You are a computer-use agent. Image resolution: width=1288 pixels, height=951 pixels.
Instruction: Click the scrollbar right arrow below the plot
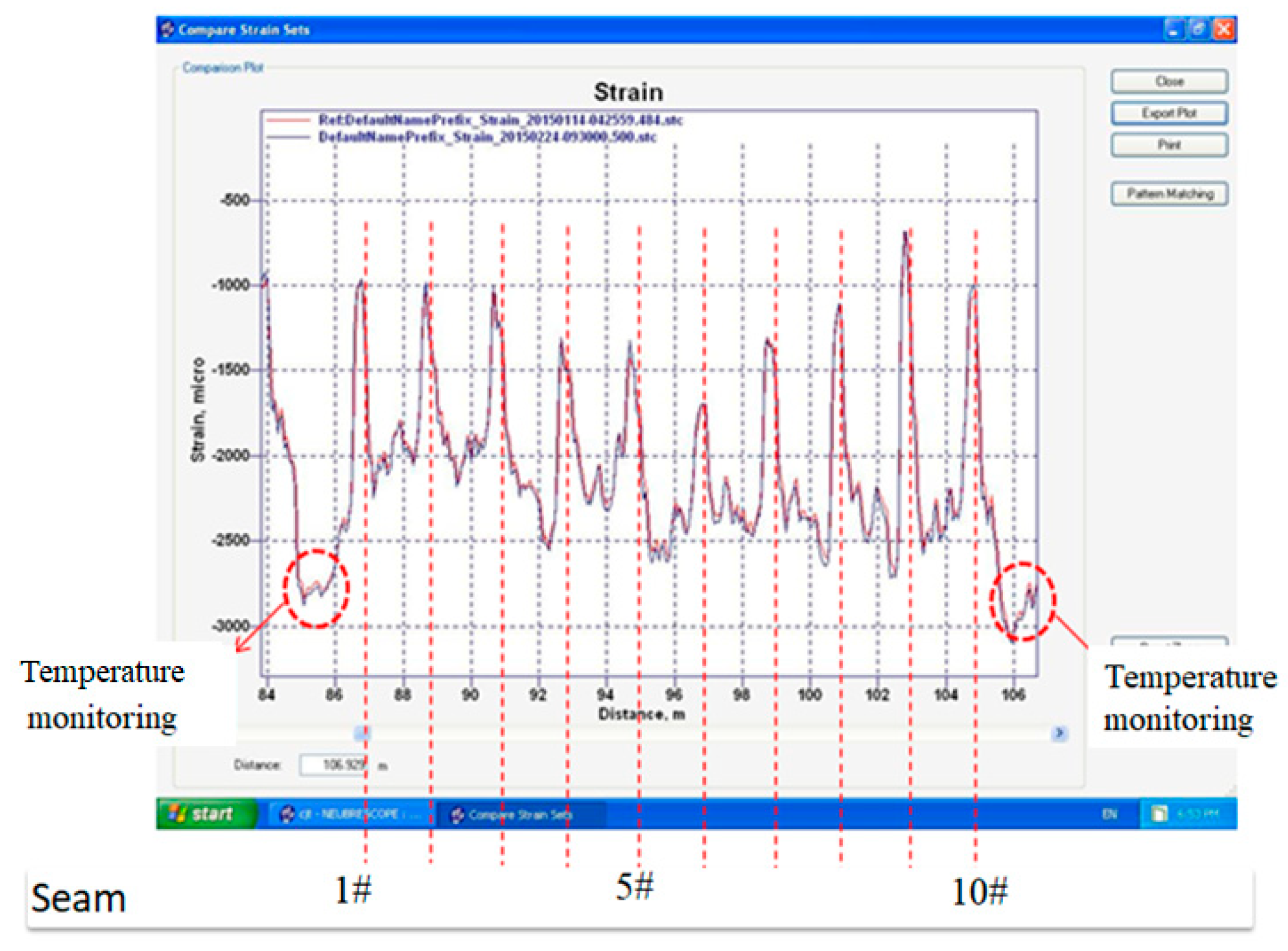[1059, 732]
